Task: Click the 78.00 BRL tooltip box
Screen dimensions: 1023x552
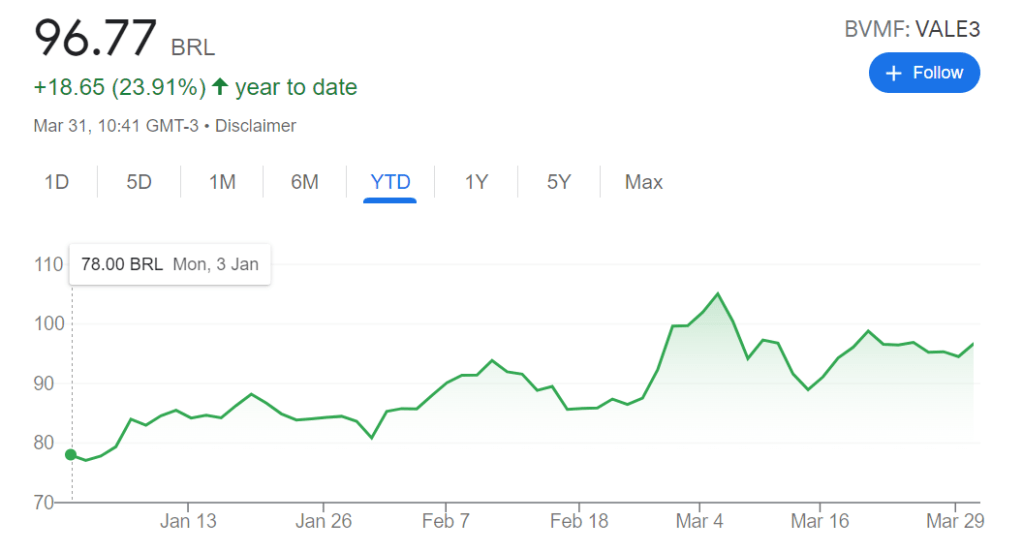Action: click(170, 264)
